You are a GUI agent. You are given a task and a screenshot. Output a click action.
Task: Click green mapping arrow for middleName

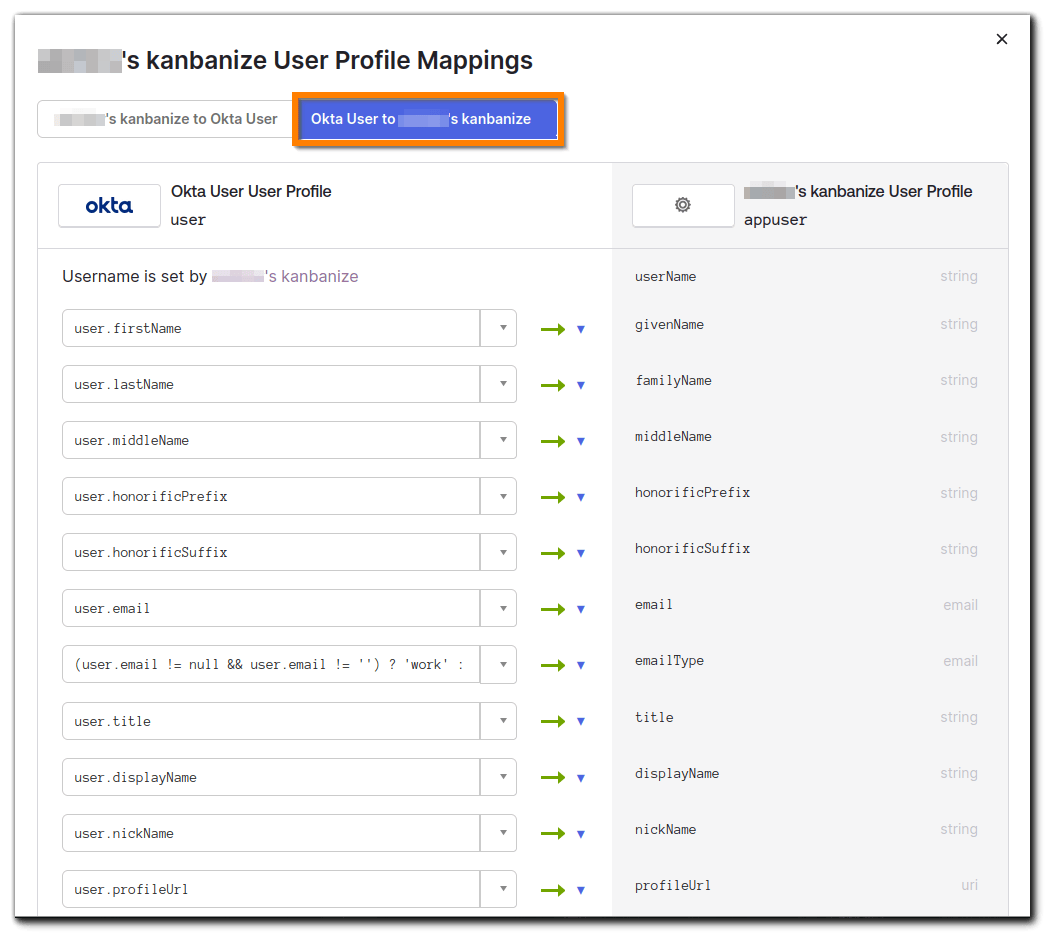coord(553,441)
